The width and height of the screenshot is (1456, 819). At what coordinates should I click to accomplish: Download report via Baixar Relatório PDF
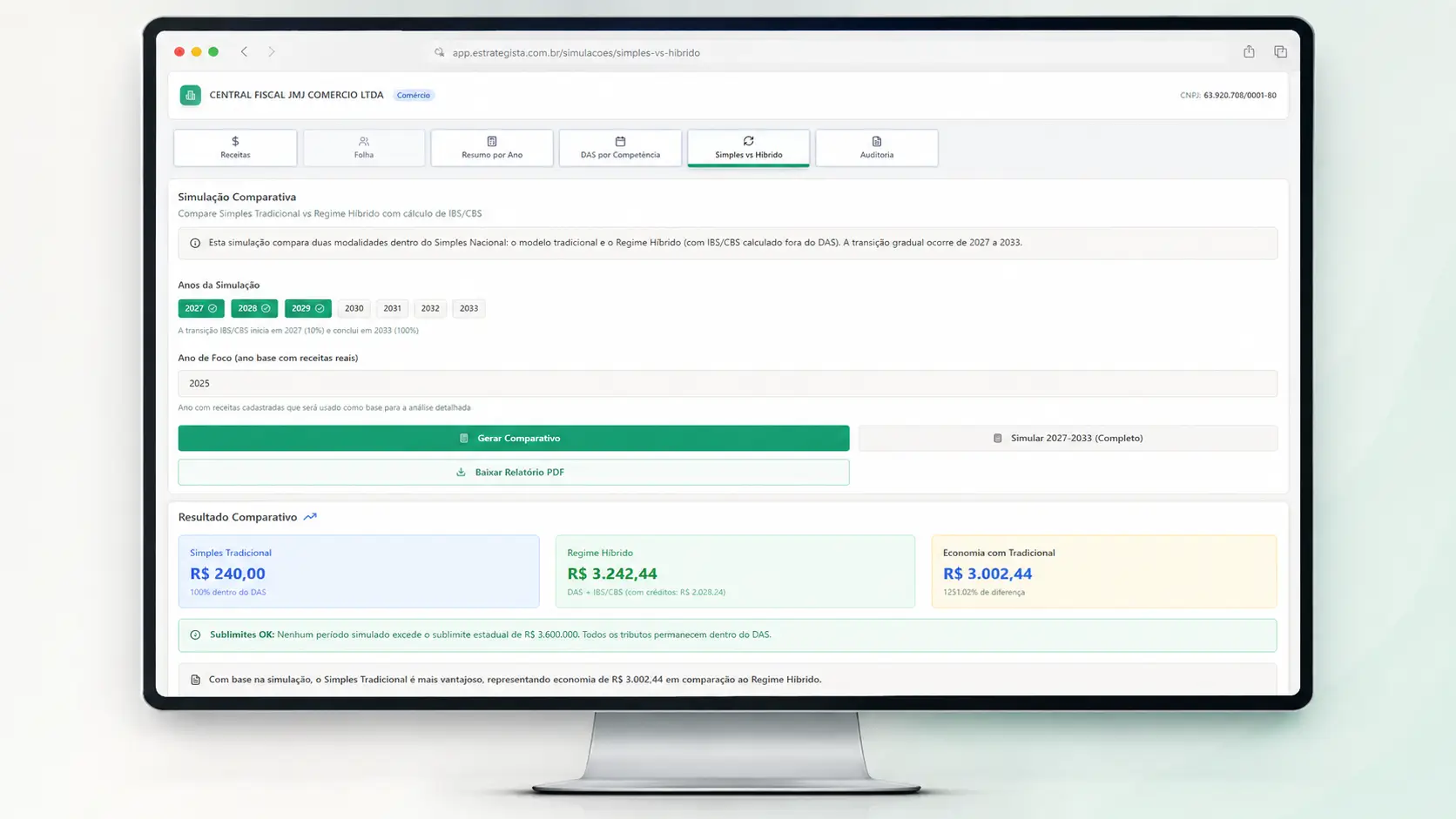pos(514,473)
